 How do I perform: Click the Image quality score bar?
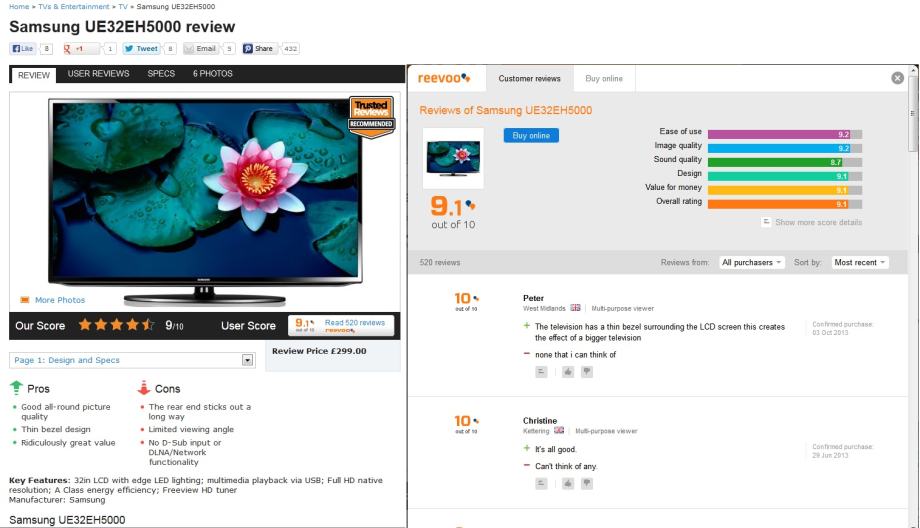[784, 148]
